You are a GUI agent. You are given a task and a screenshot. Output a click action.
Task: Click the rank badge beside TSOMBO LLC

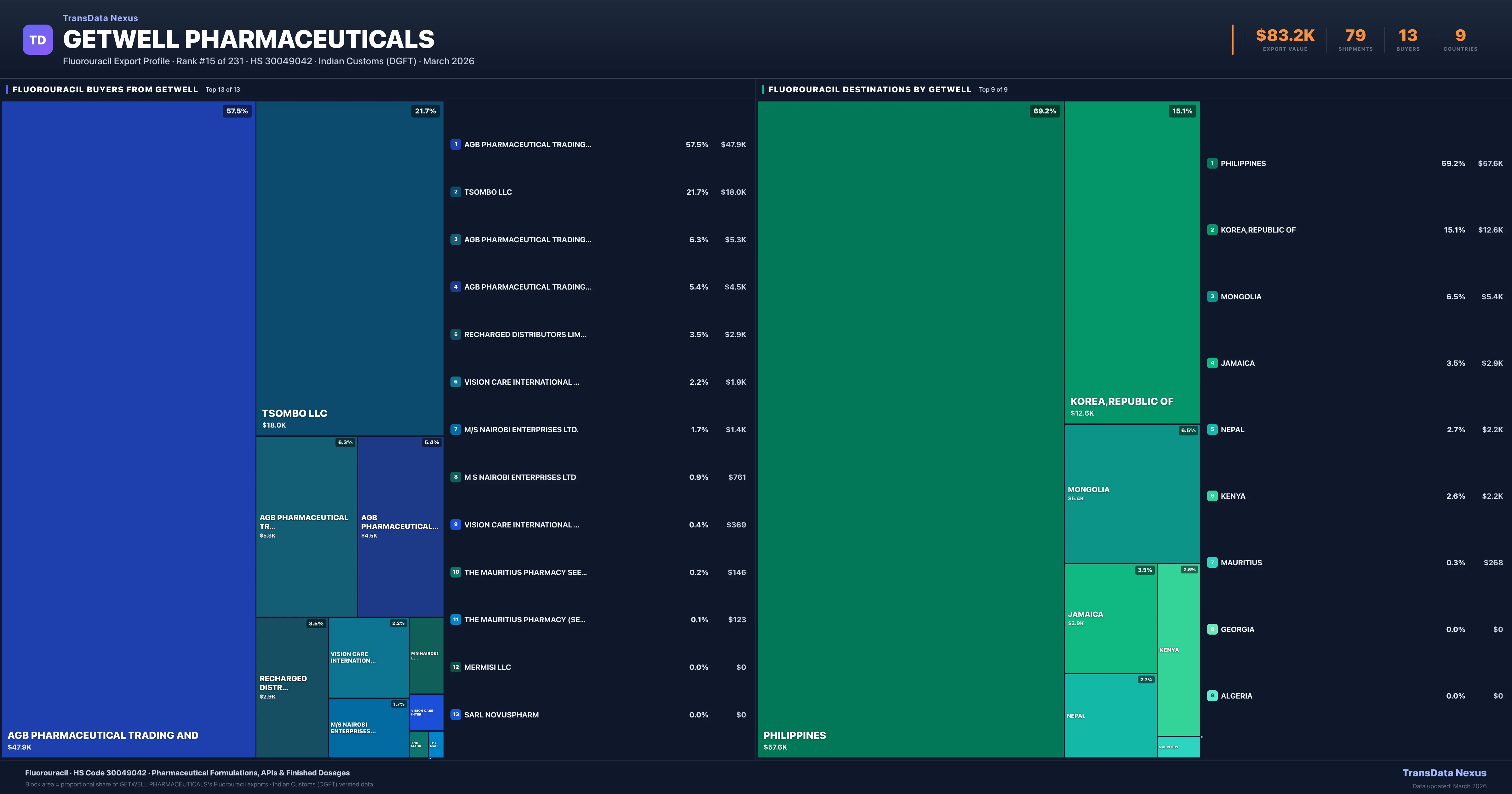[455, 192]
